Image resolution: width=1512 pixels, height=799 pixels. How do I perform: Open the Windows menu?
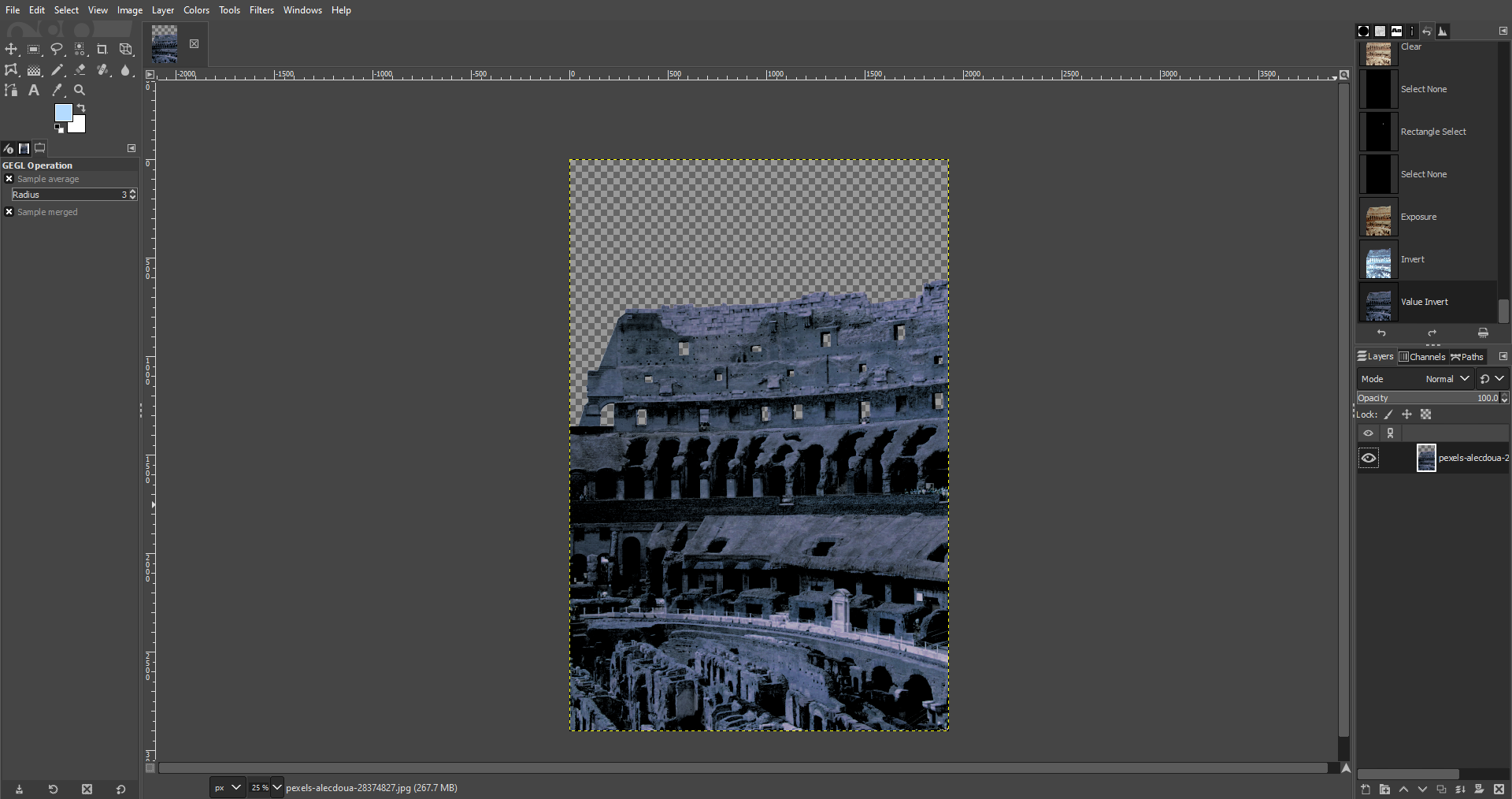[x=302, y=10]
